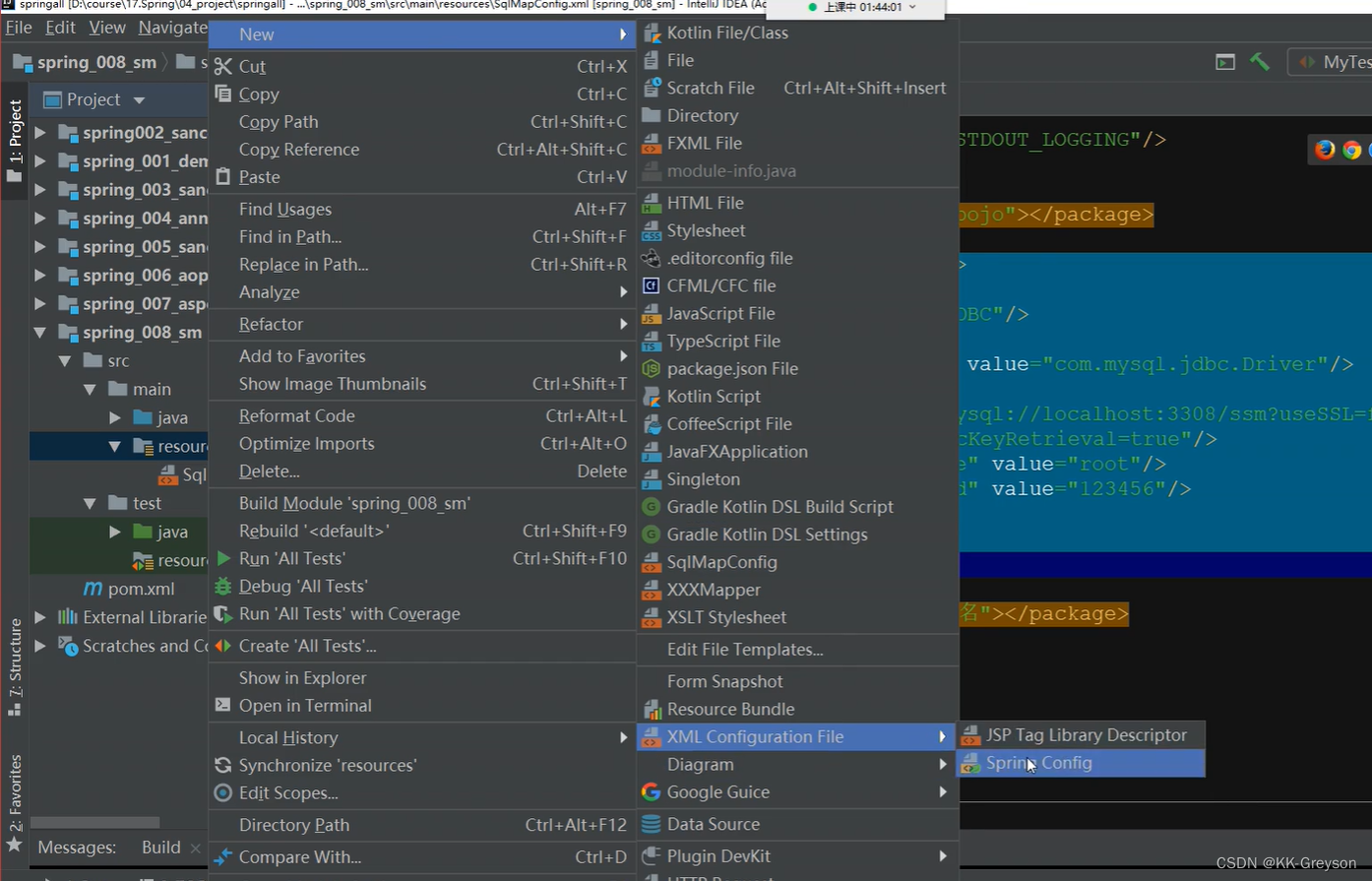Click the green Run 'All Tests' arrow
Screen dimensions: 1372x881
tap(223, 558)
